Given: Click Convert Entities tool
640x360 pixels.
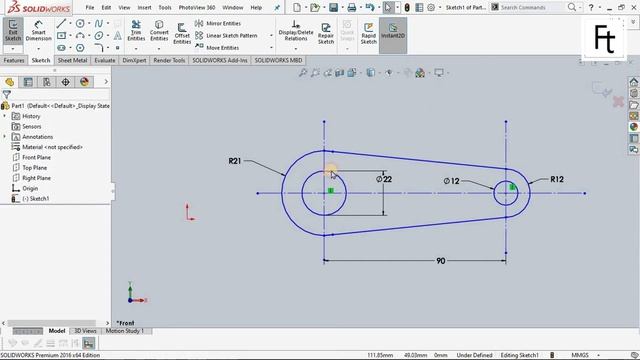Looking at the screenshot, I should pos(159,31).
